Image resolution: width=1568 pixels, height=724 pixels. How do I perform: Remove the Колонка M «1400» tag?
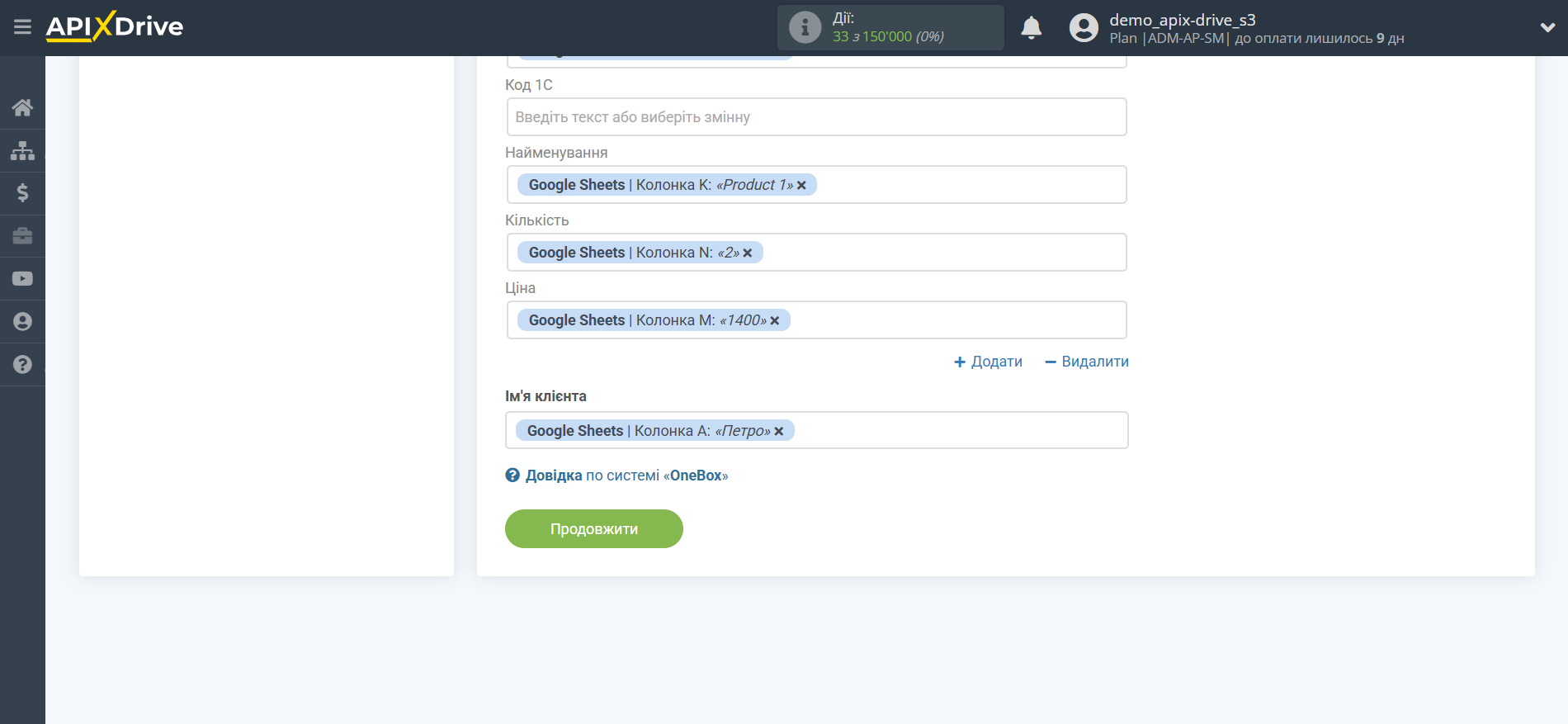pos(774,321)
